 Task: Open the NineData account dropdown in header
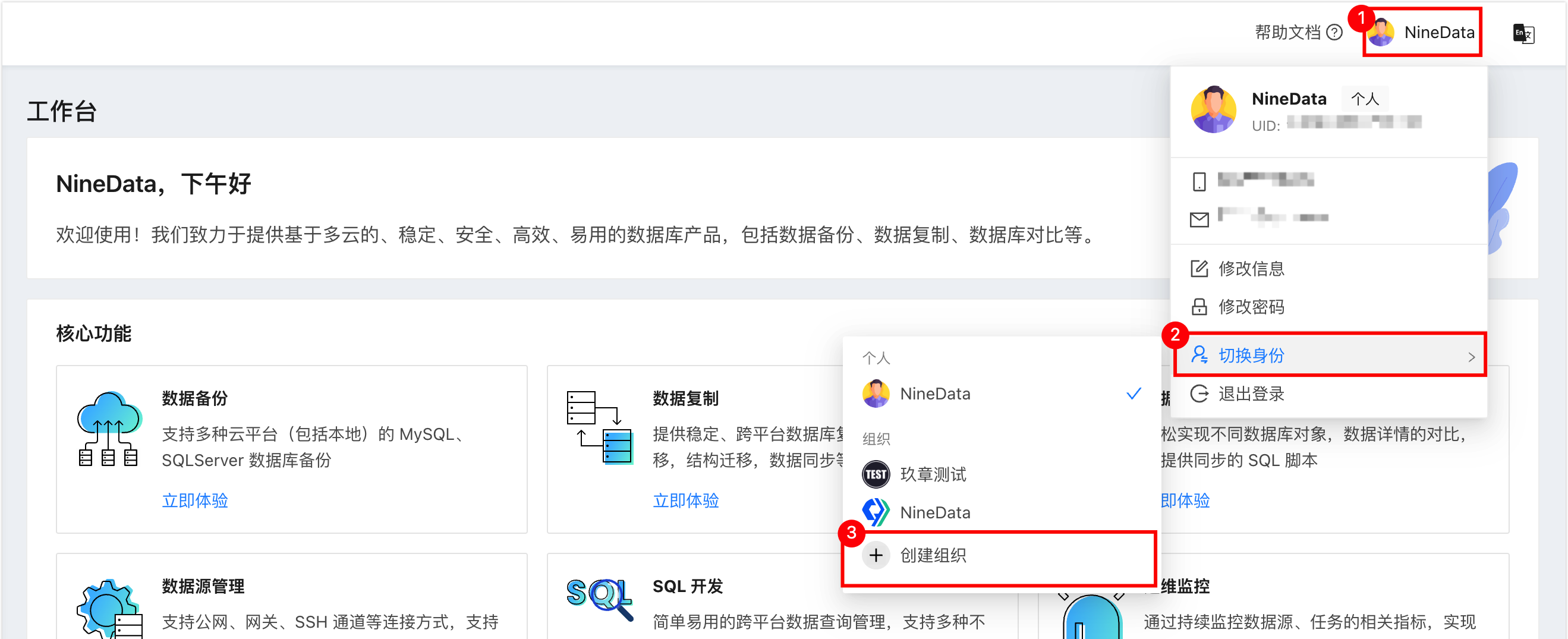(1421, 32)
